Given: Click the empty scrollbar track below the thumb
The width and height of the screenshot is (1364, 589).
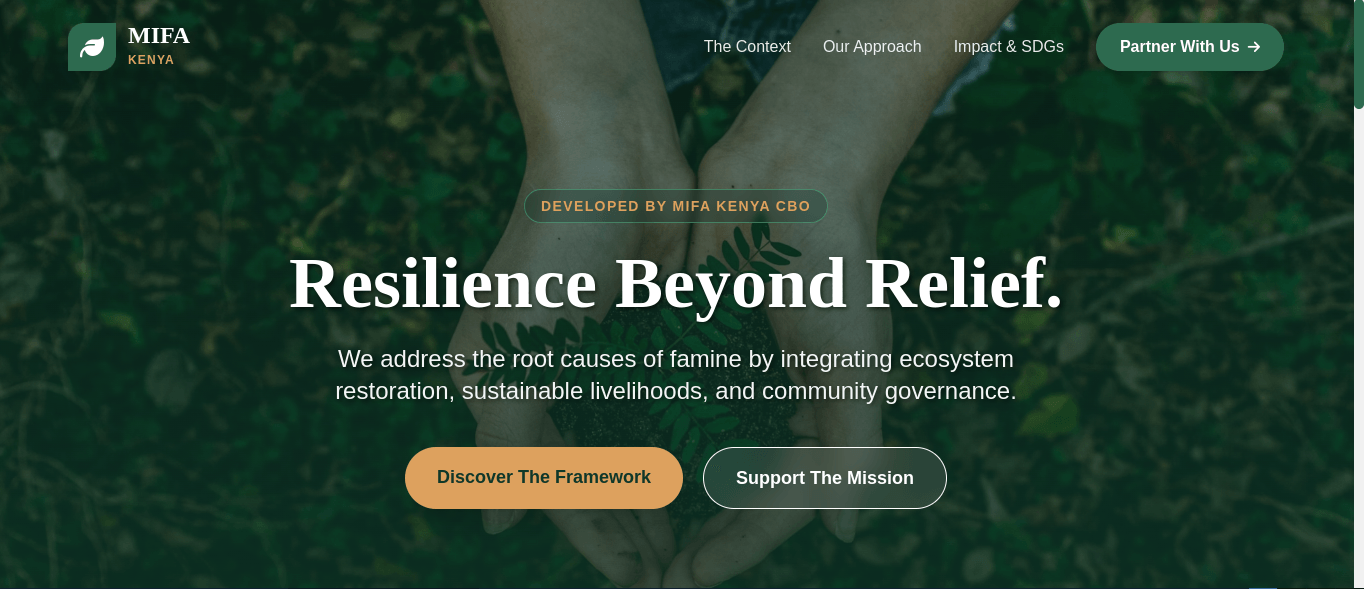Looking at the screenshot, I should 1359,350.
